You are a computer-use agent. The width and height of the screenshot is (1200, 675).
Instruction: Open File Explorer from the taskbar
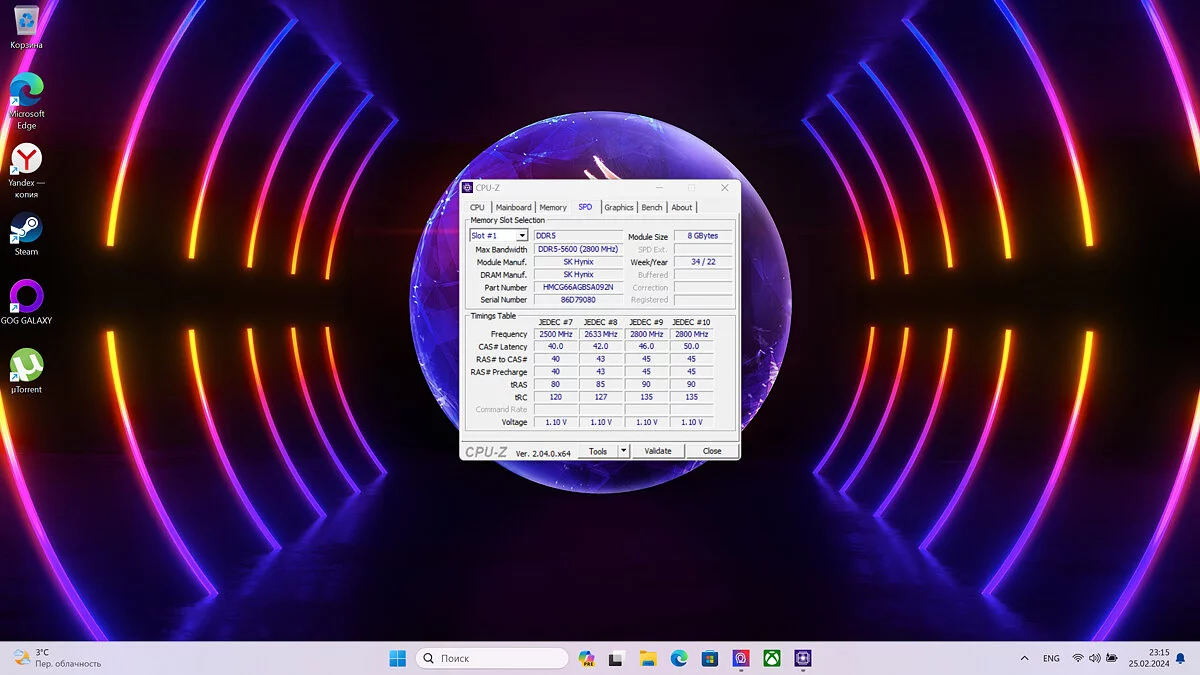pos(648,658)
